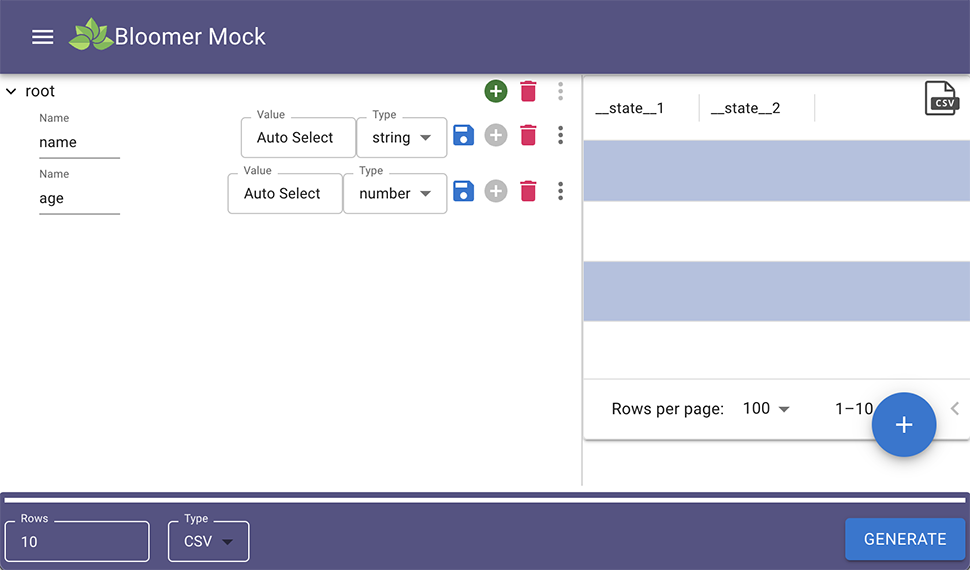
Task: Open the number type dropdown
Action: click(x=395, y=194)
